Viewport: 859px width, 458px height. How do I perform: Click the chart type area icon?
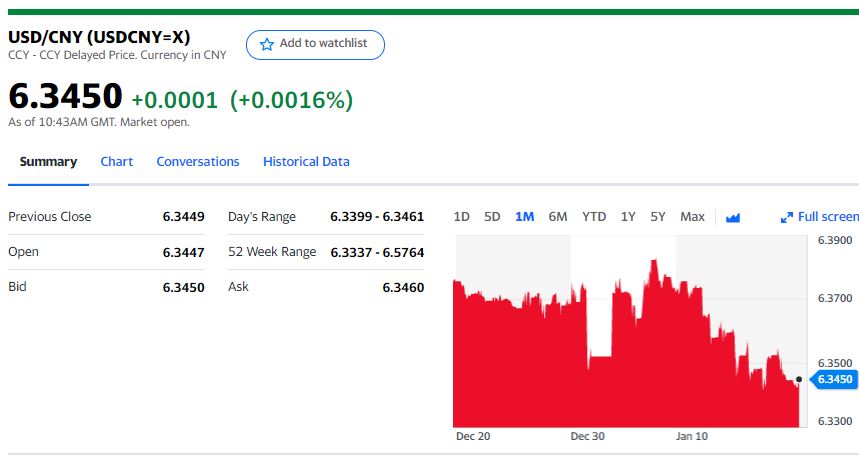pos(732,217)
